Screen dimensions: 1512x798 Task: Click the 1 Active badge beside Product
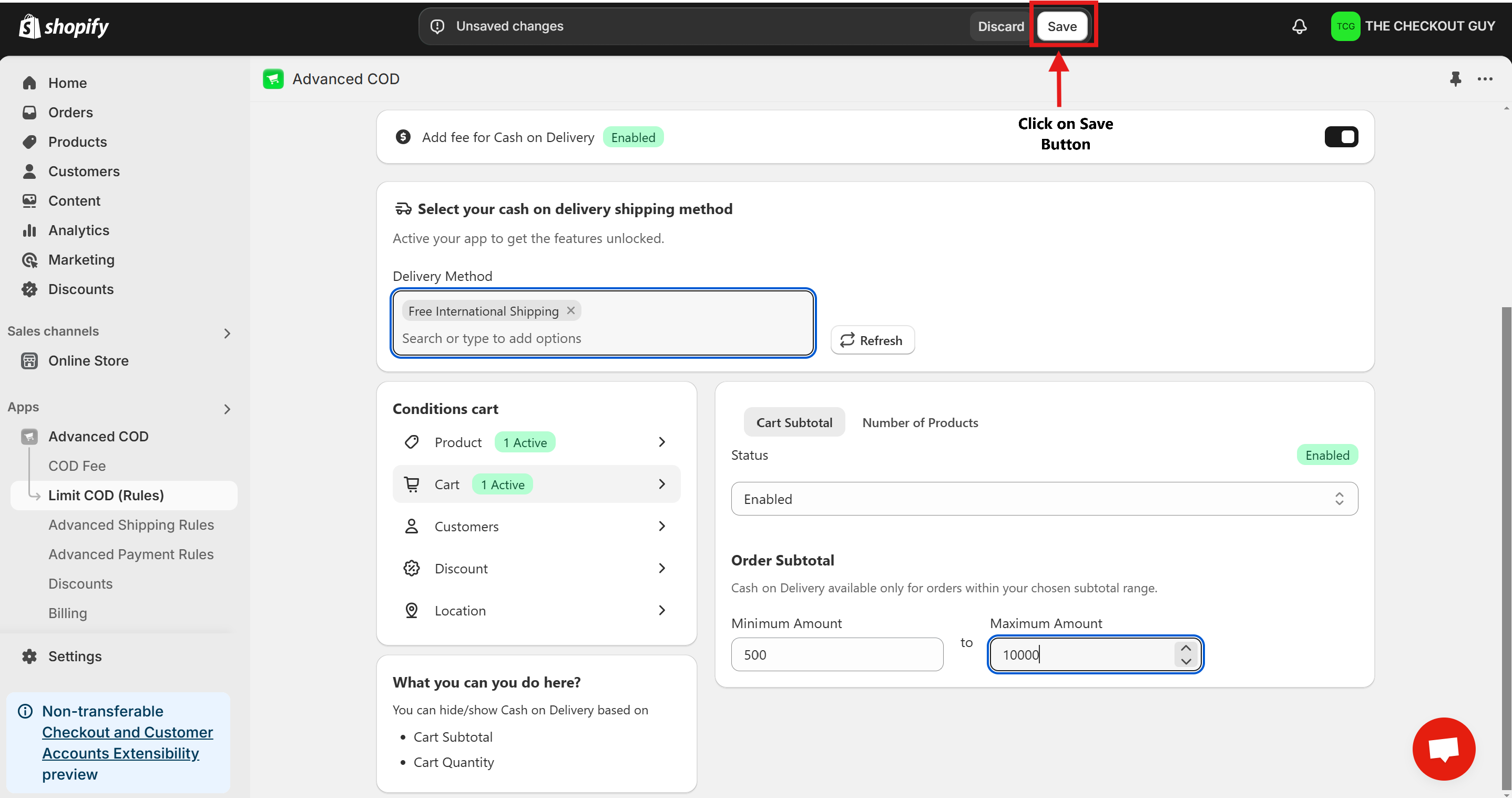(525, 442)
